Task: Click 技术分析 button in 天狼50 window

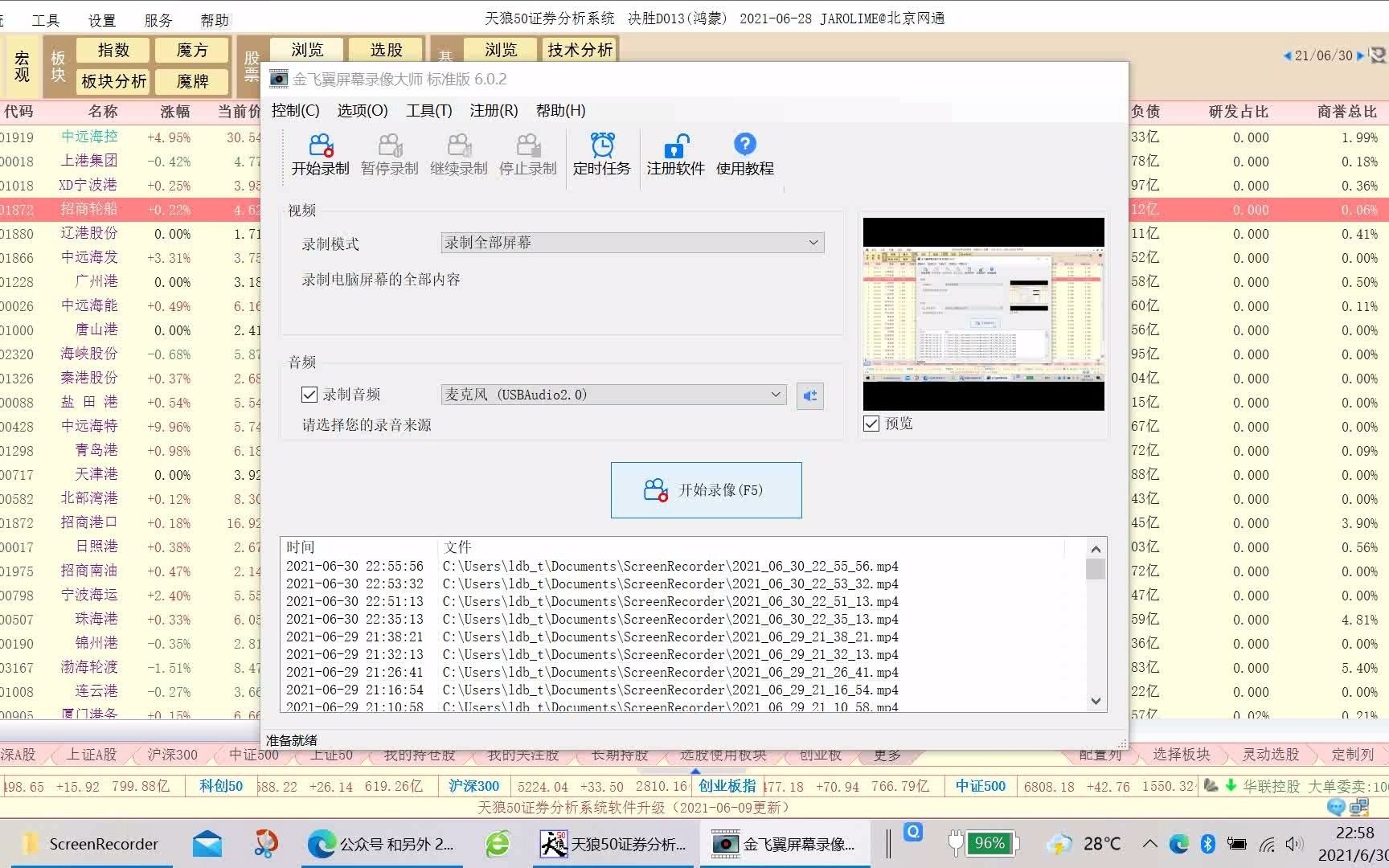Action: point(580,50)
